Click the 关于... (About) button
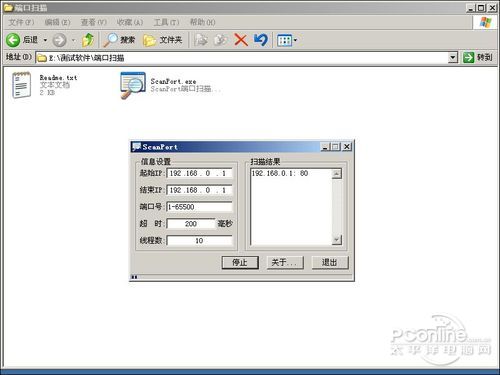 tap(285, 262)
